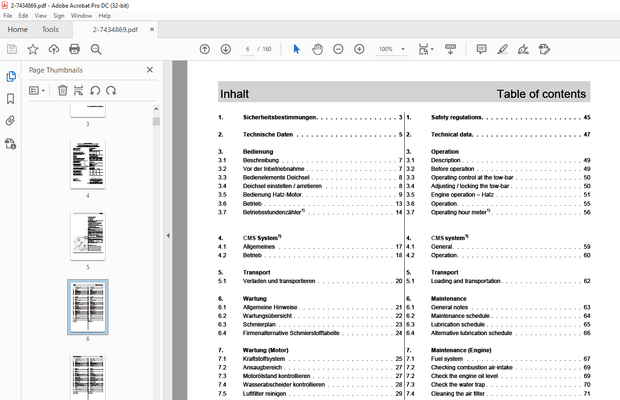The image size is (620, 400).
Task: Close the Page Thumbnails panel
Action: tap(150, 70)
